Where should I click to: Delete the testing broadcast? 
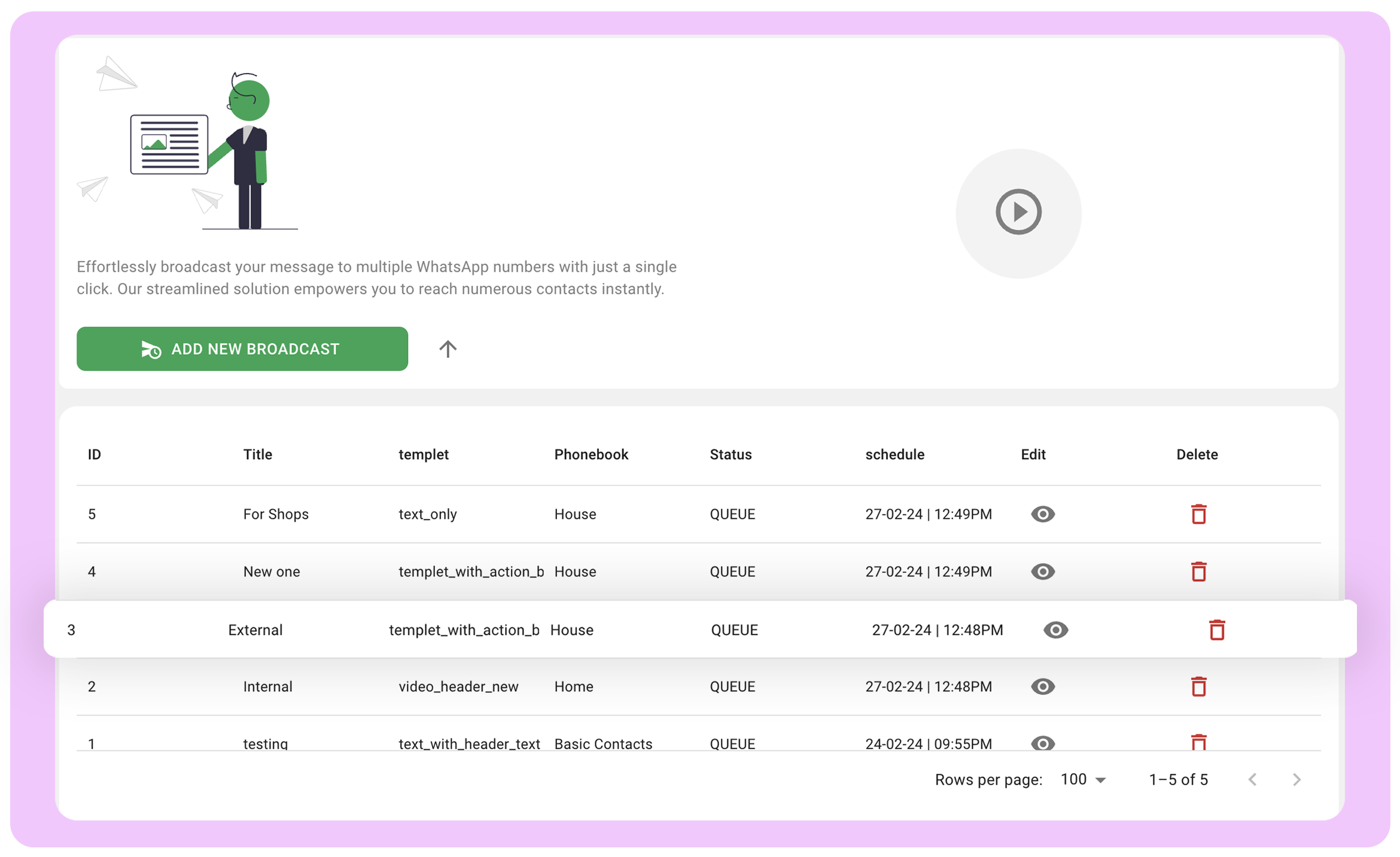(x=1198, y=742)
